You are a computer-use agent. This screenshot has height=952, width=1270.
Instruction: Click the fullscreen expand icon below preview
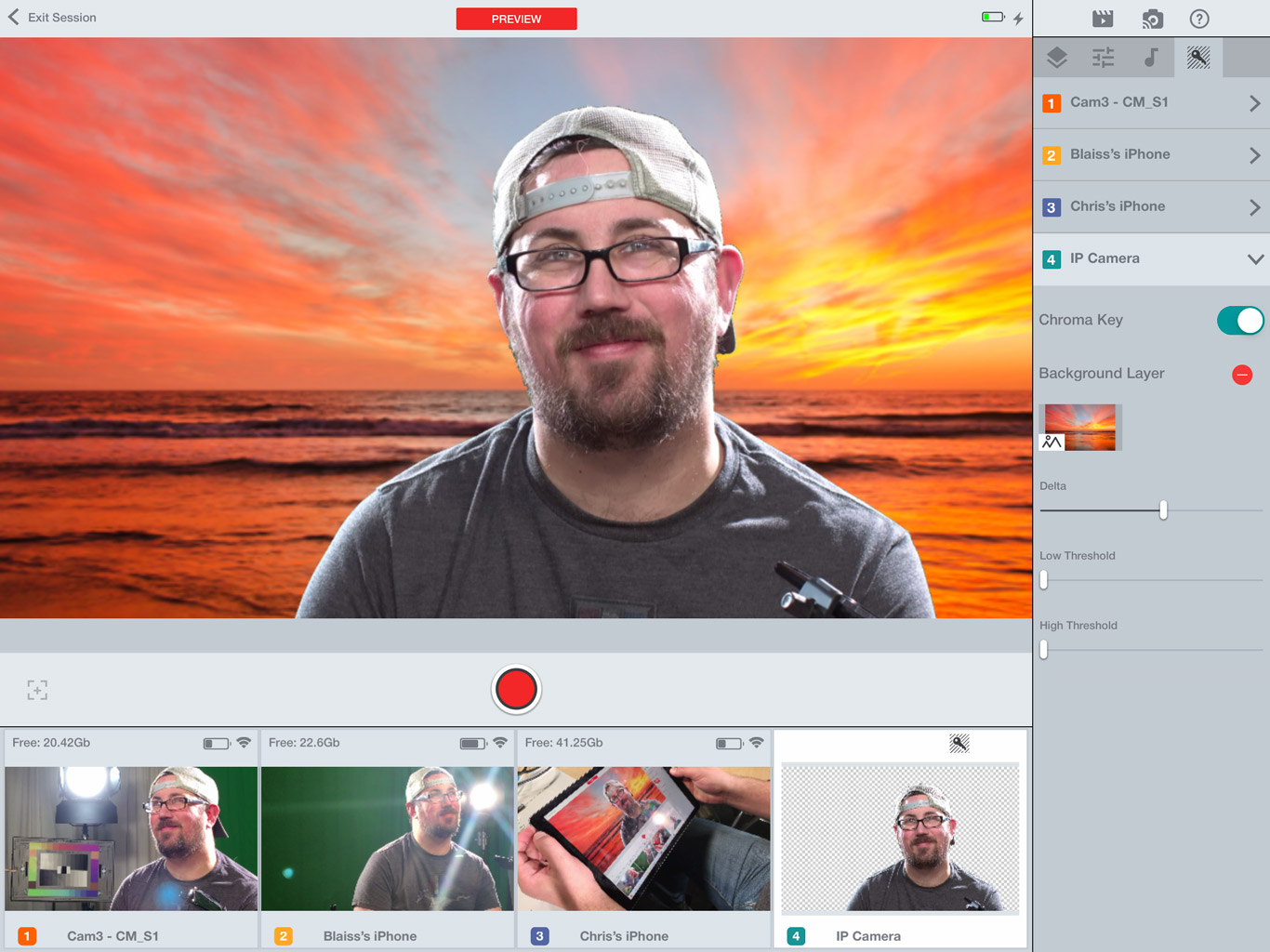[37, 690]
